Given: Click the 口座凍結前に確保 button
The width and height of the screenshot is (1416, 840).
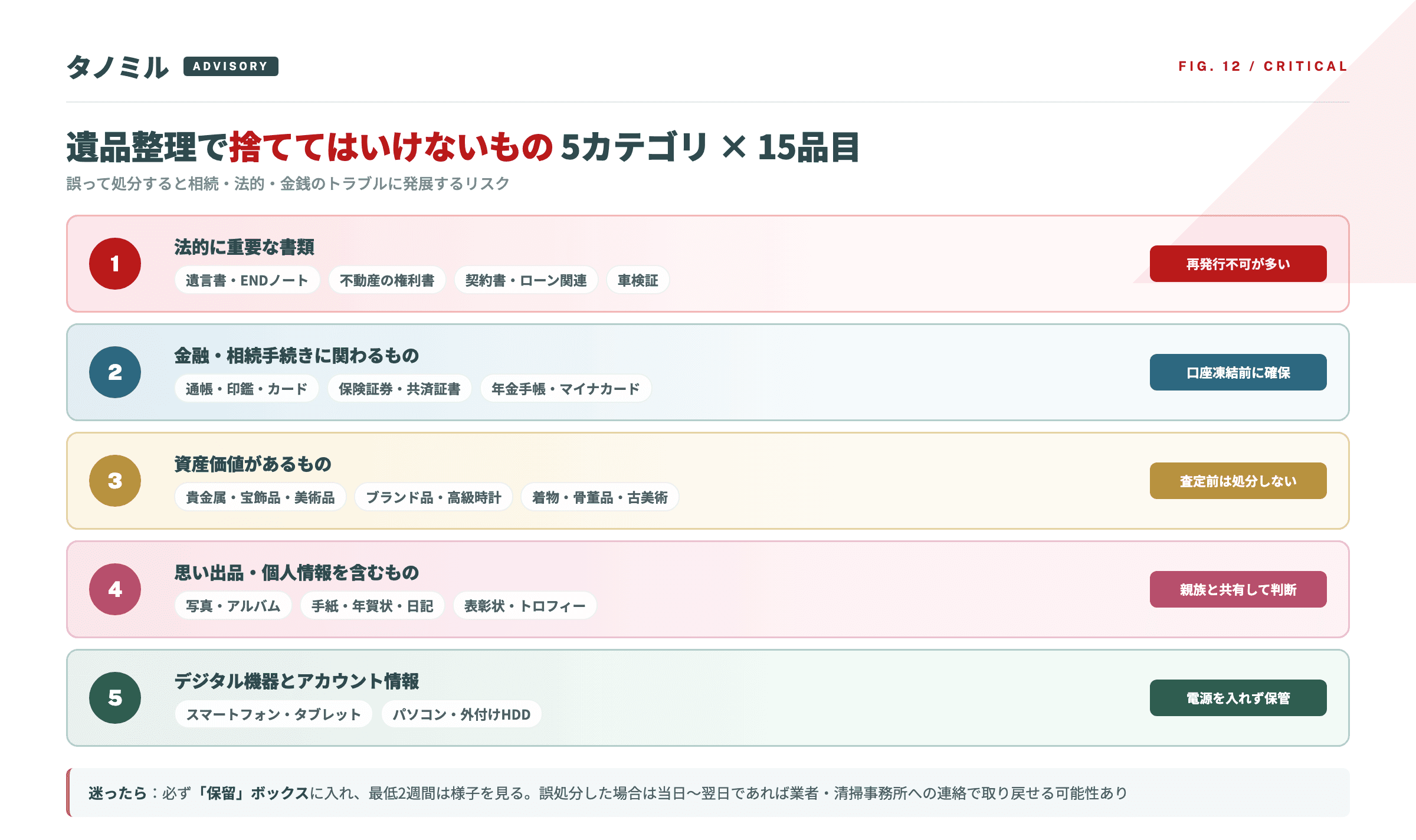Looking at the screenshot, I should (1238, 372).
